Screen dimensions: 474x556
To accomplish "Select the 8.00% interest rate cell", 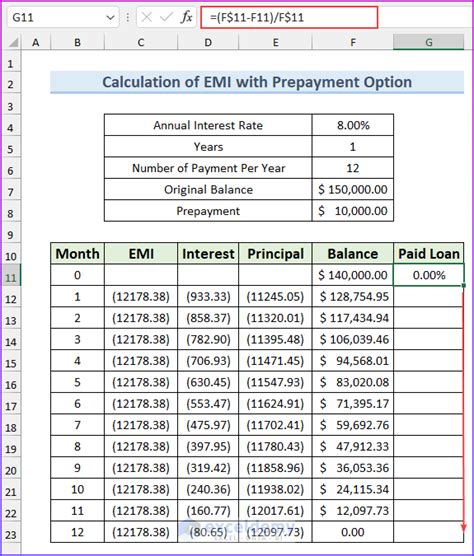I will pos(353,125).
